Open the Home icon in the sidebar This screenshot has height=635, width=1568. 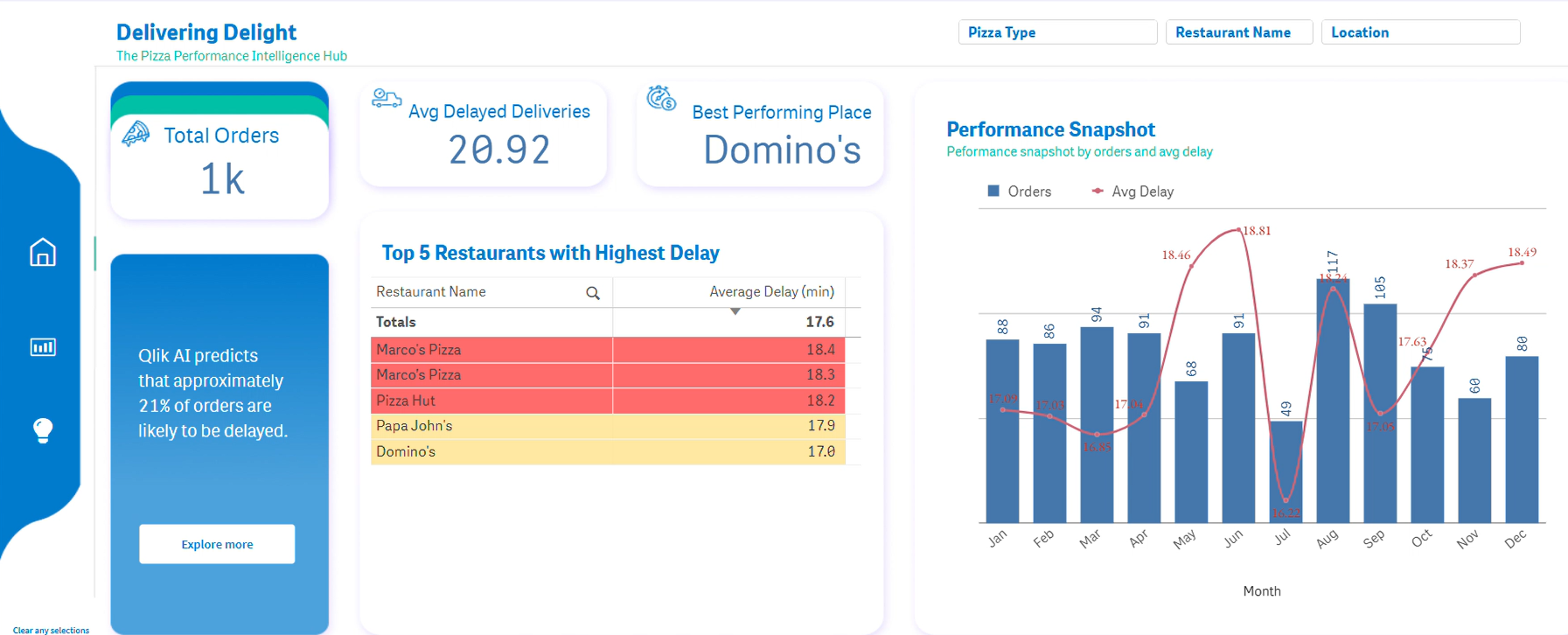pyautogui.click(x=43, y=252)
